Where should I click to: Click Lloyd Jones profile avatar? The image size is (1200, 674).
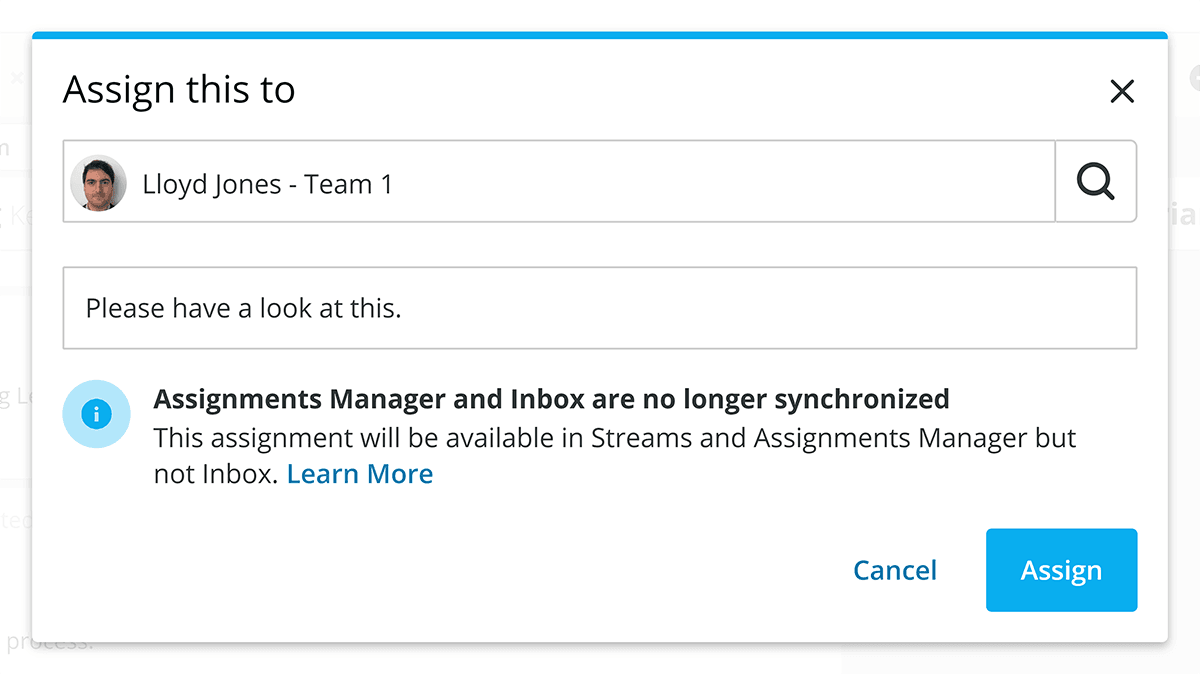tap(98, 183)
